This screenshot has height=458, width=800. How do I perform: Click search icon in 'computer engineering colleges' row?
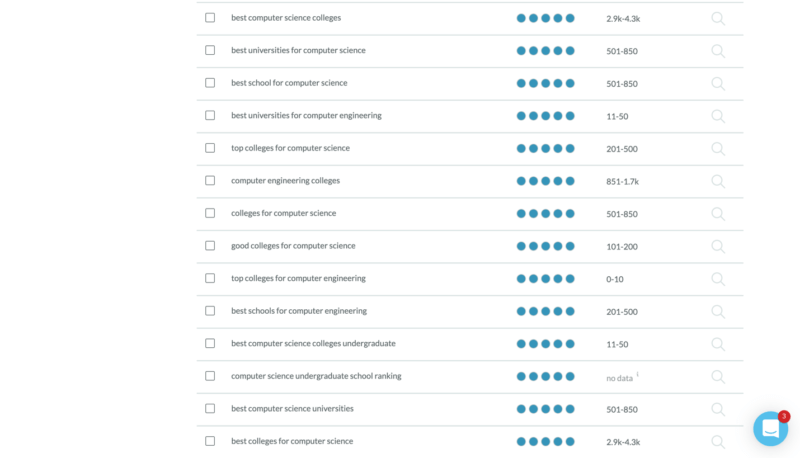717,181
